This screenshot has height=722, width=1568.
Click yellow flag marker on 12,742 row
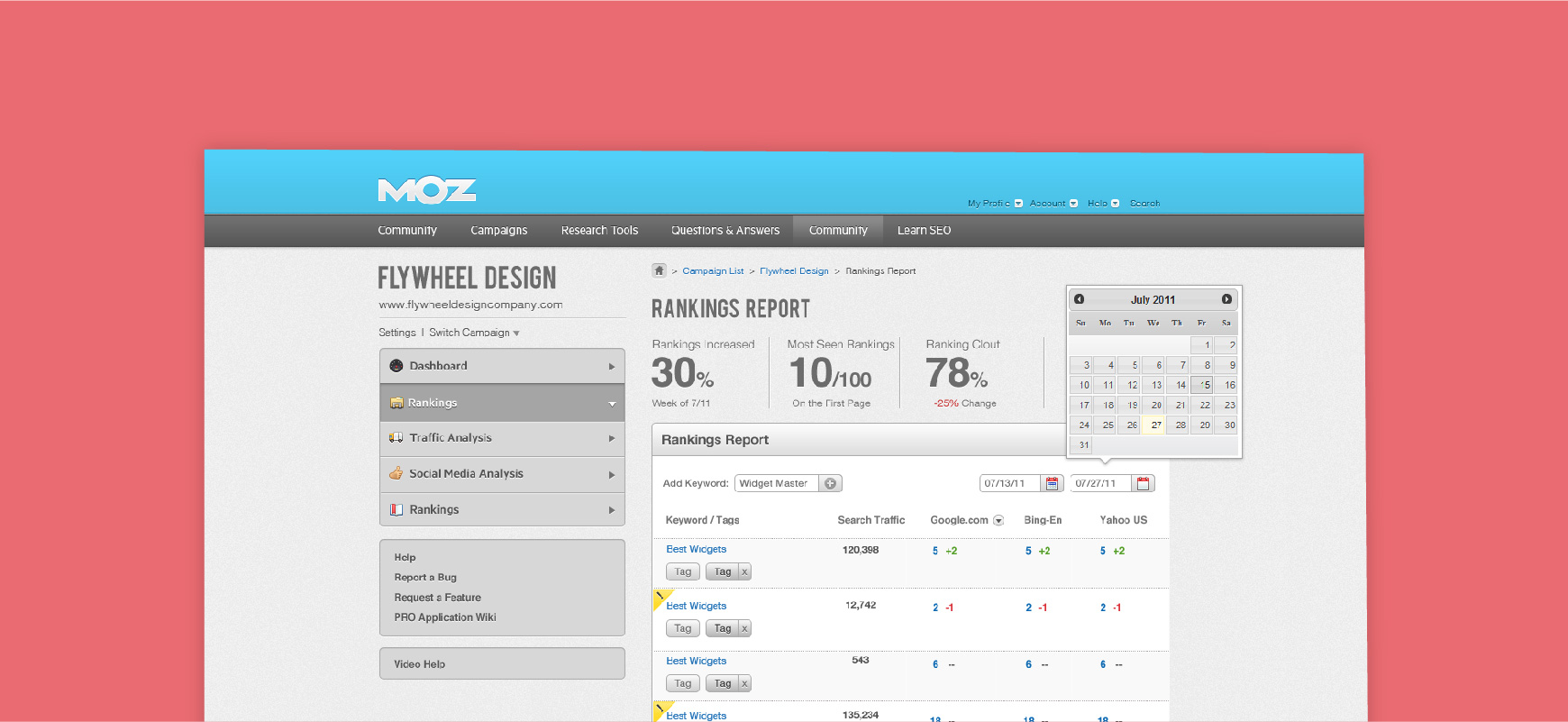tap(661, 598)
